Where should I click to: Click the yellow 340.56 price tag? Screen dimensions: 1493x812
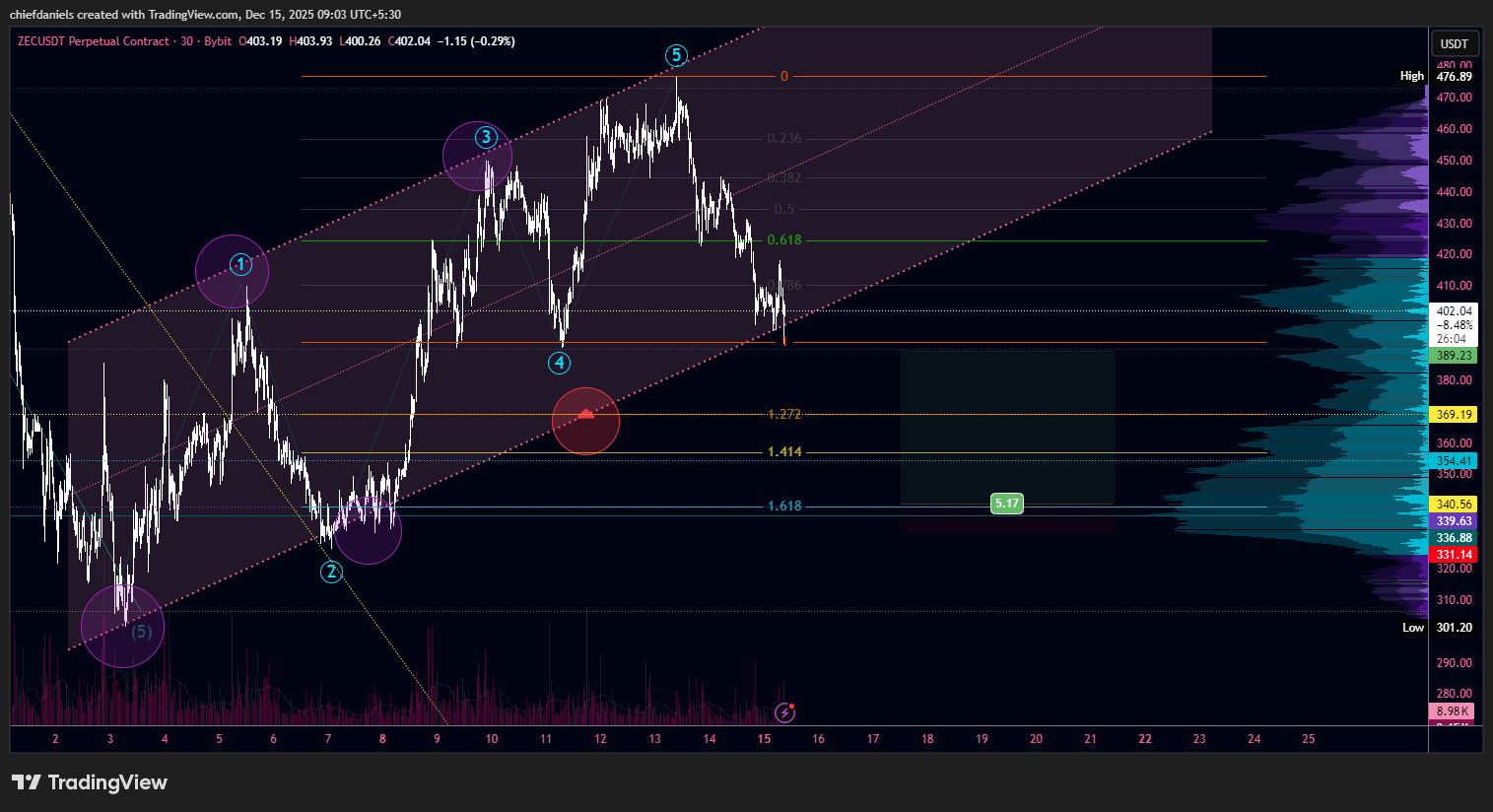click(x=1454, y=504)
